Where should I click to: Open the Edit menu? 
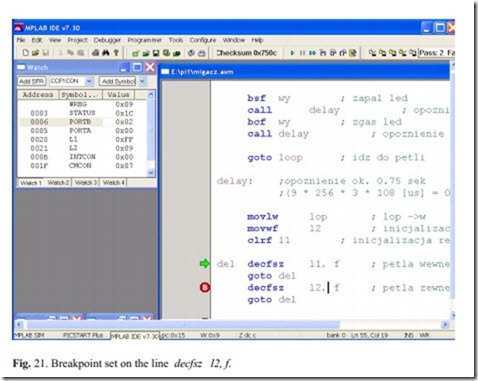37,40
